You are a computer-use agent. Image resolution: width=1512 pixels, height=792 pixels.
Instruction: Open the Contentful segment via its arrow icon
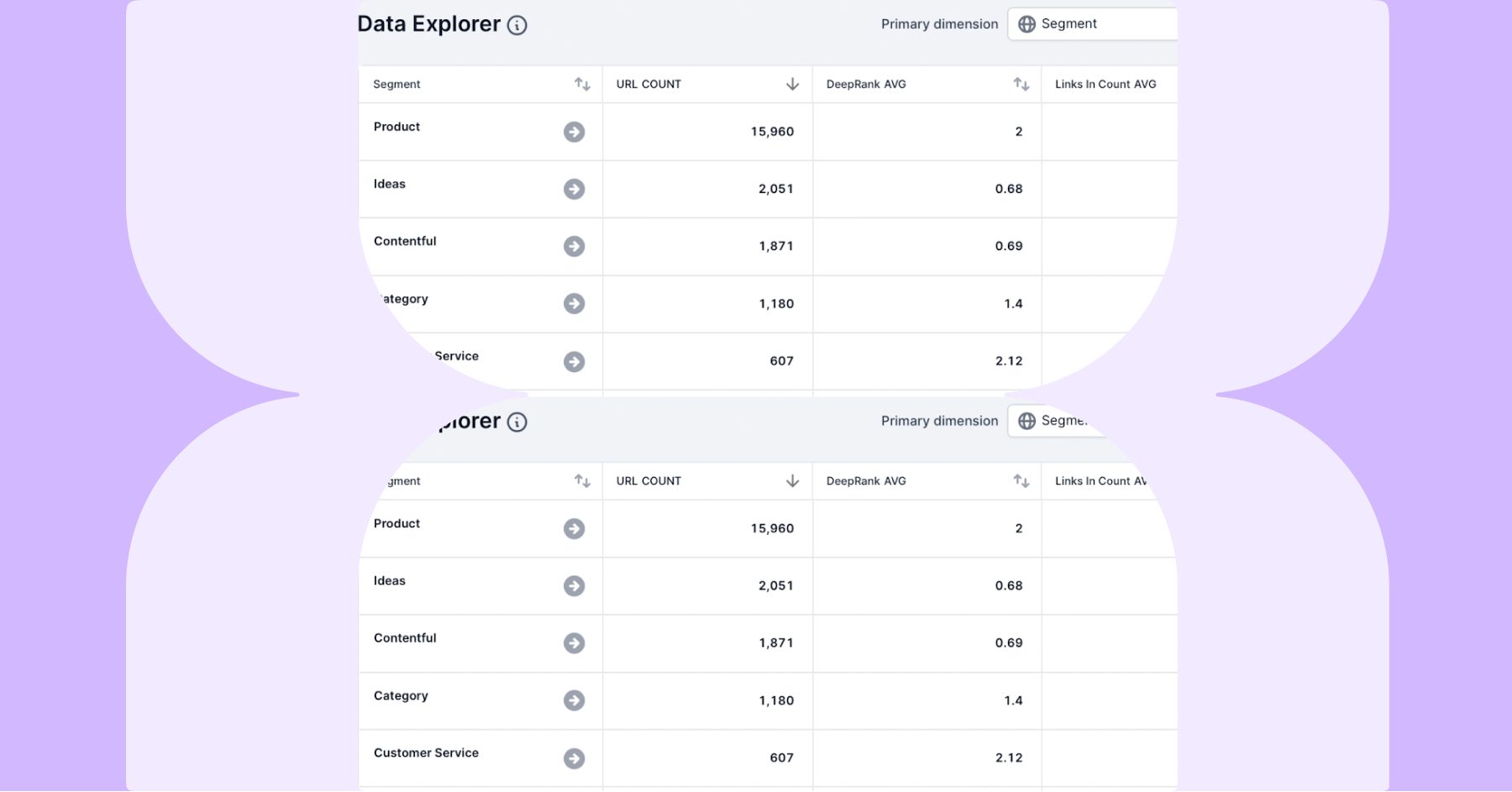click(x=575, y=246)
